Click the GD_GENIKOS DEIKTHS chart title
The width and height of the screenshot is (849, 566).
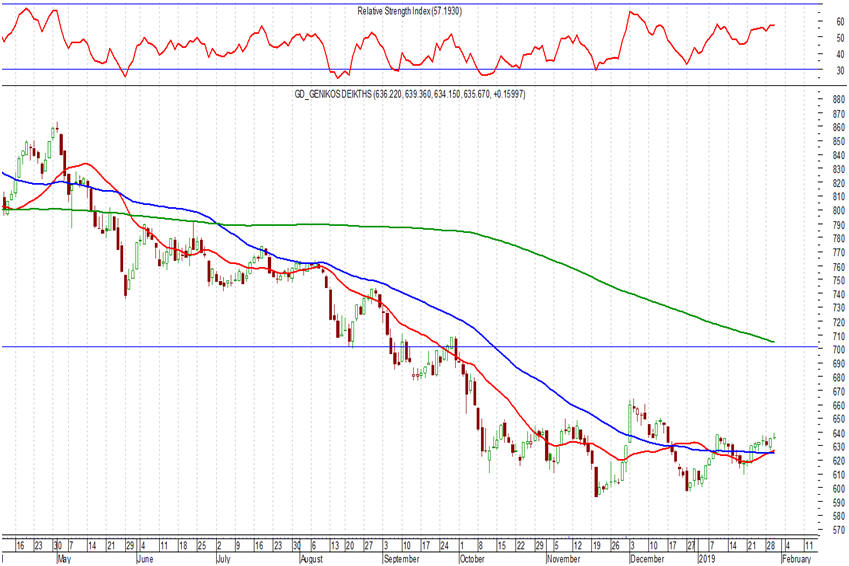(410, 94)
